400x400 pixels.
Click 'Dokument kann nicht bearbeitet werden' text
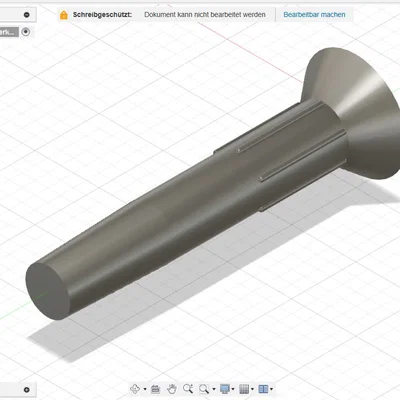(x=205, y=15)
